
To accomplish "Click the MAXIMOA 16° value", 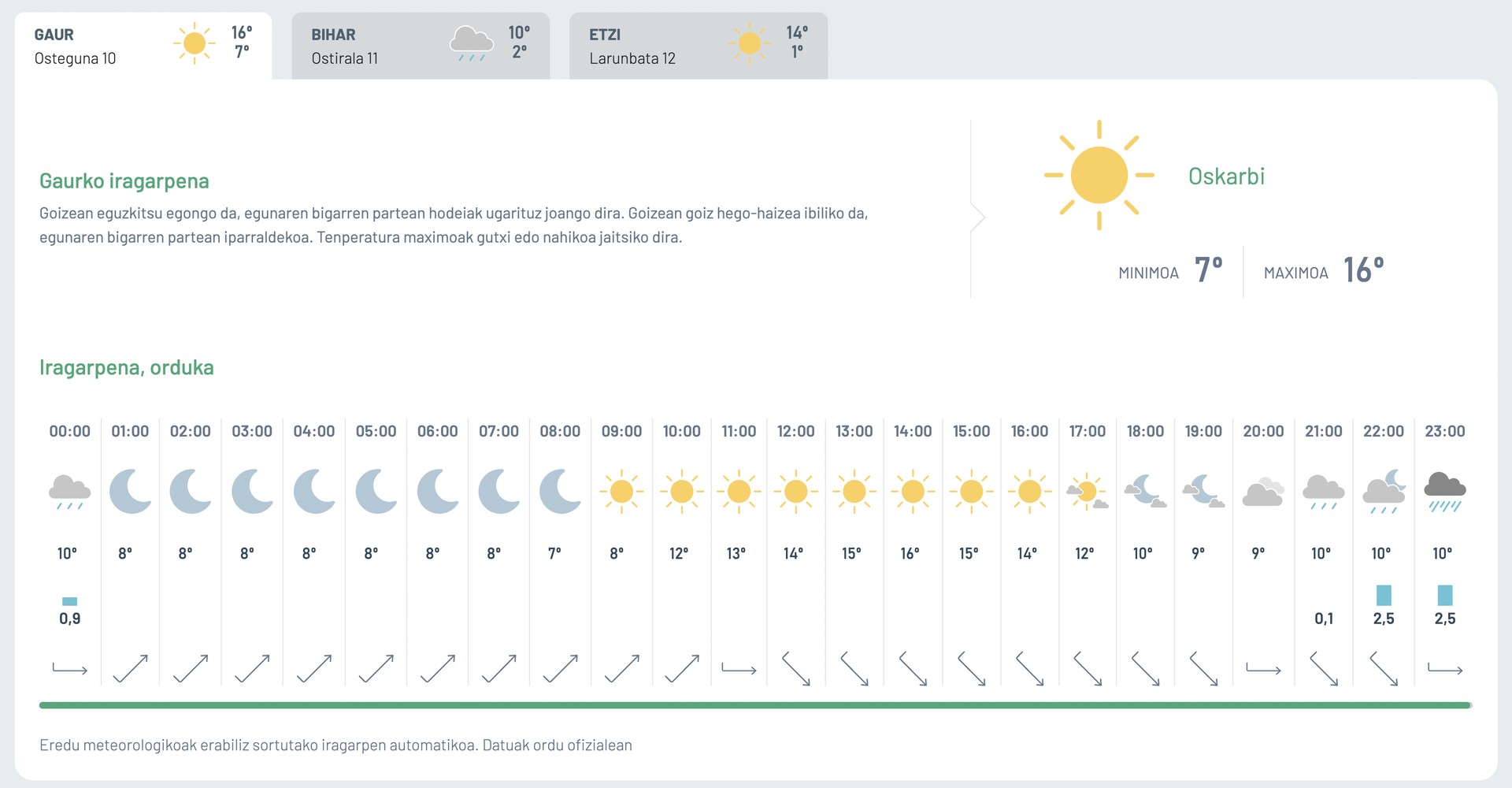I will pyautogui.click(x=1363, y=270).
